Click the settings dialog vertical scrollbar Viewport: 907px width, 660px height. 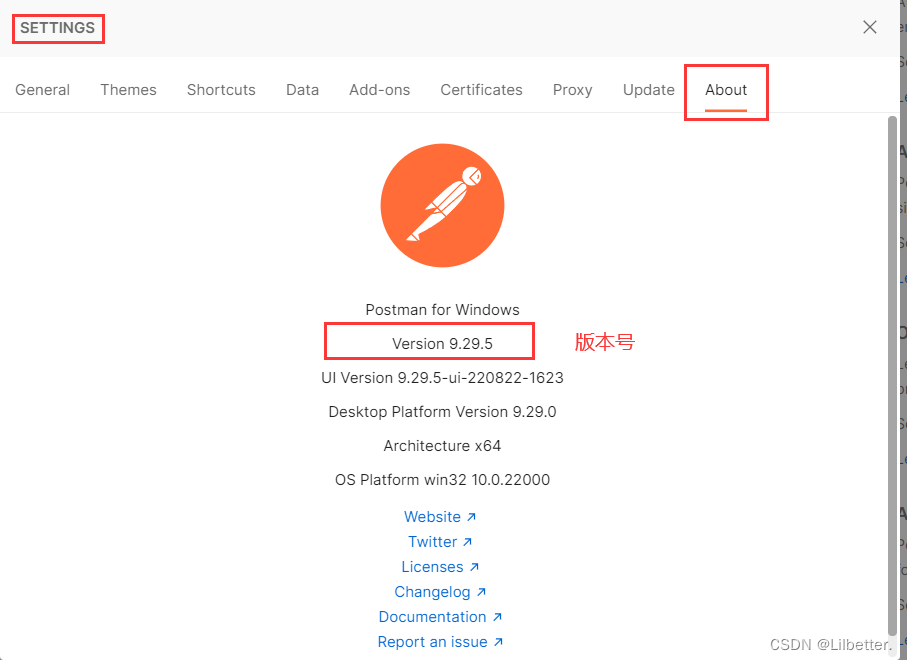(x=893, y=376)
